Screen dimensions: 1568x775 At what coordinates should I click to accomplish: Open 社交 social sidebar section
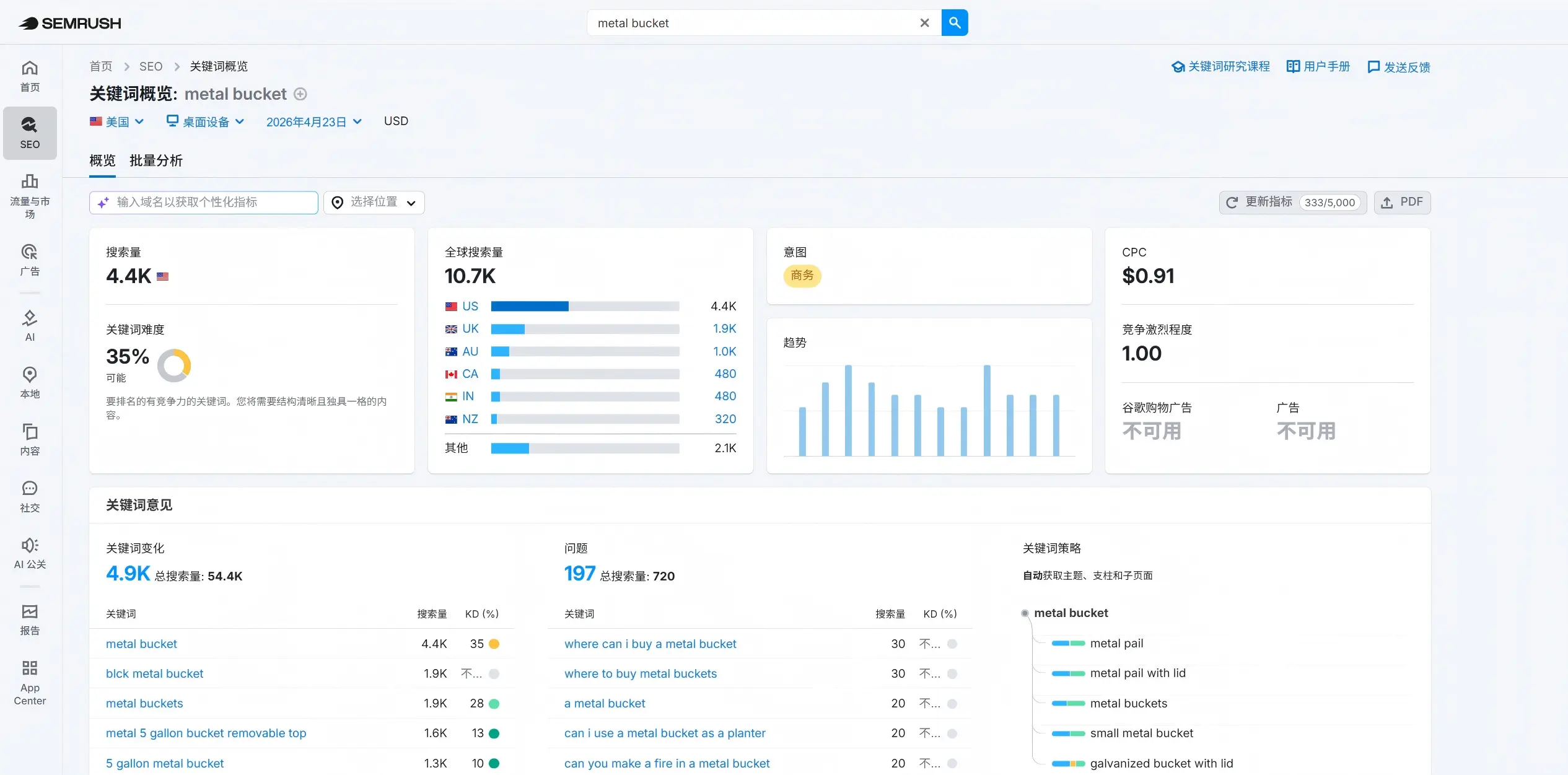click(x=30, y=496)
